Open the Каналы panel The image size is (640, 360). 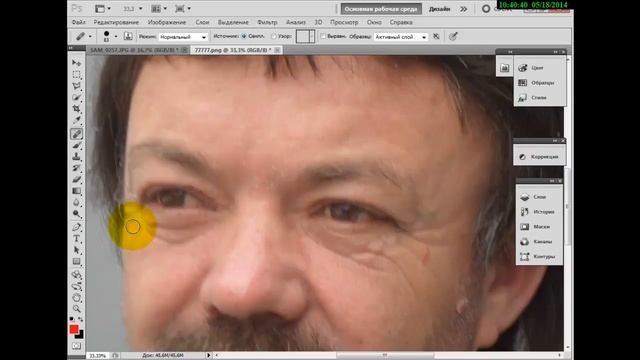539,242
